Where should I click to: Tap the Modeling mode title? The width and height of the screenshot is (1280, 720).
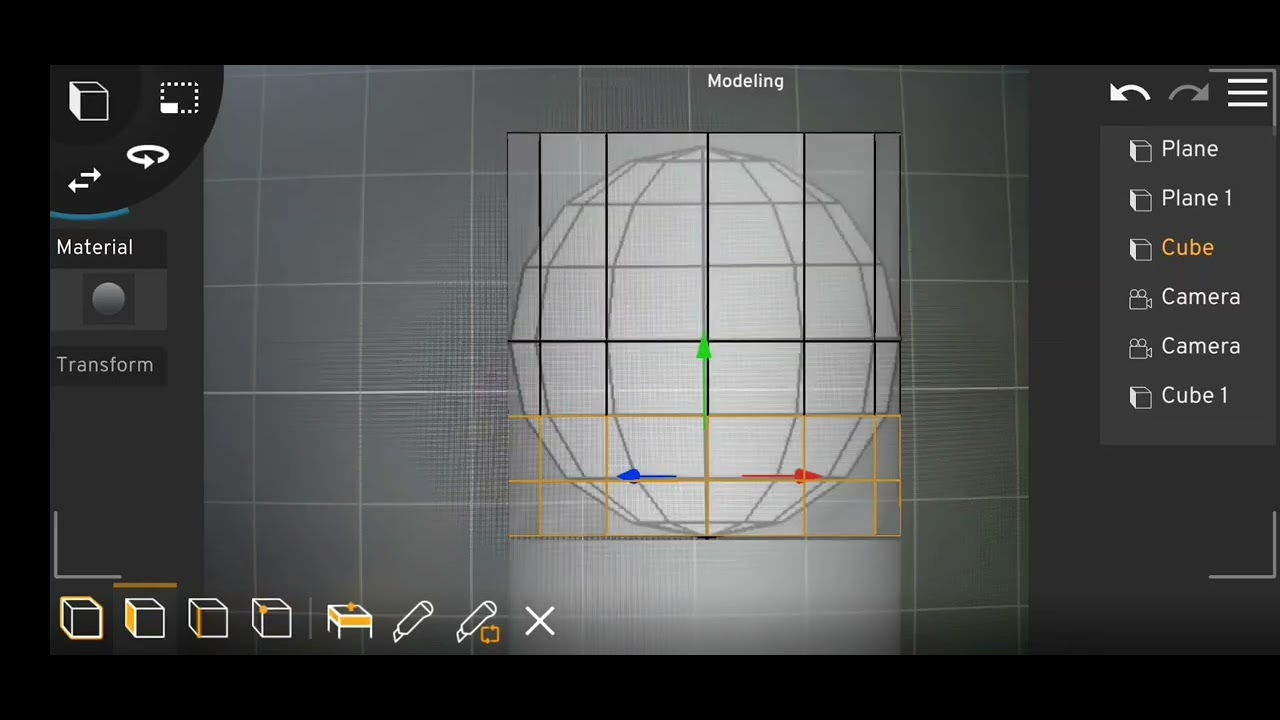click(745, 81)
